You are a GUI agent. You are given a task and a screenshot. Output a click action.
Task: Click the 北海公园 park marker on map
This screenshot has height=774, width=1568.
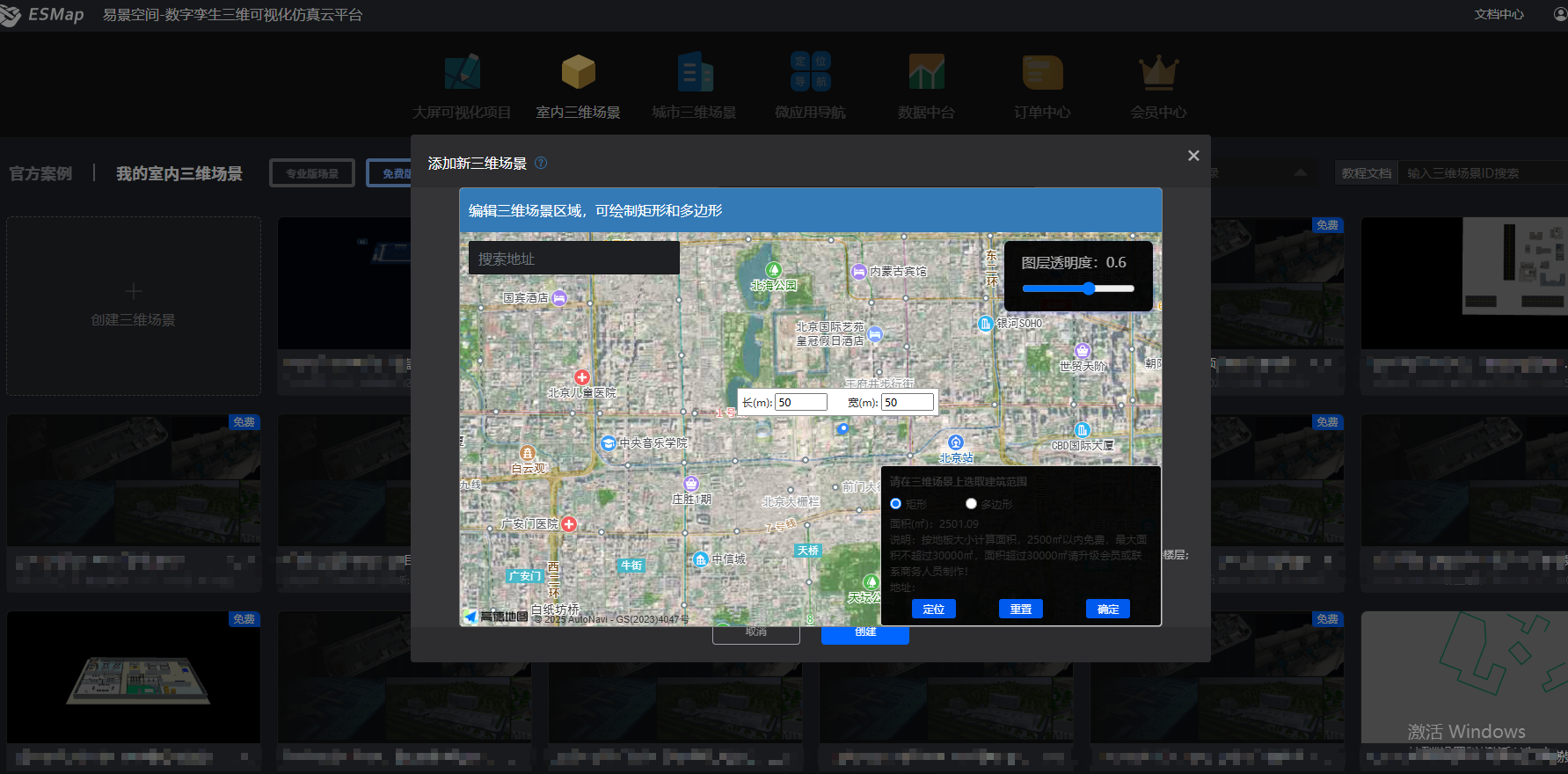(x=773, y=270)
